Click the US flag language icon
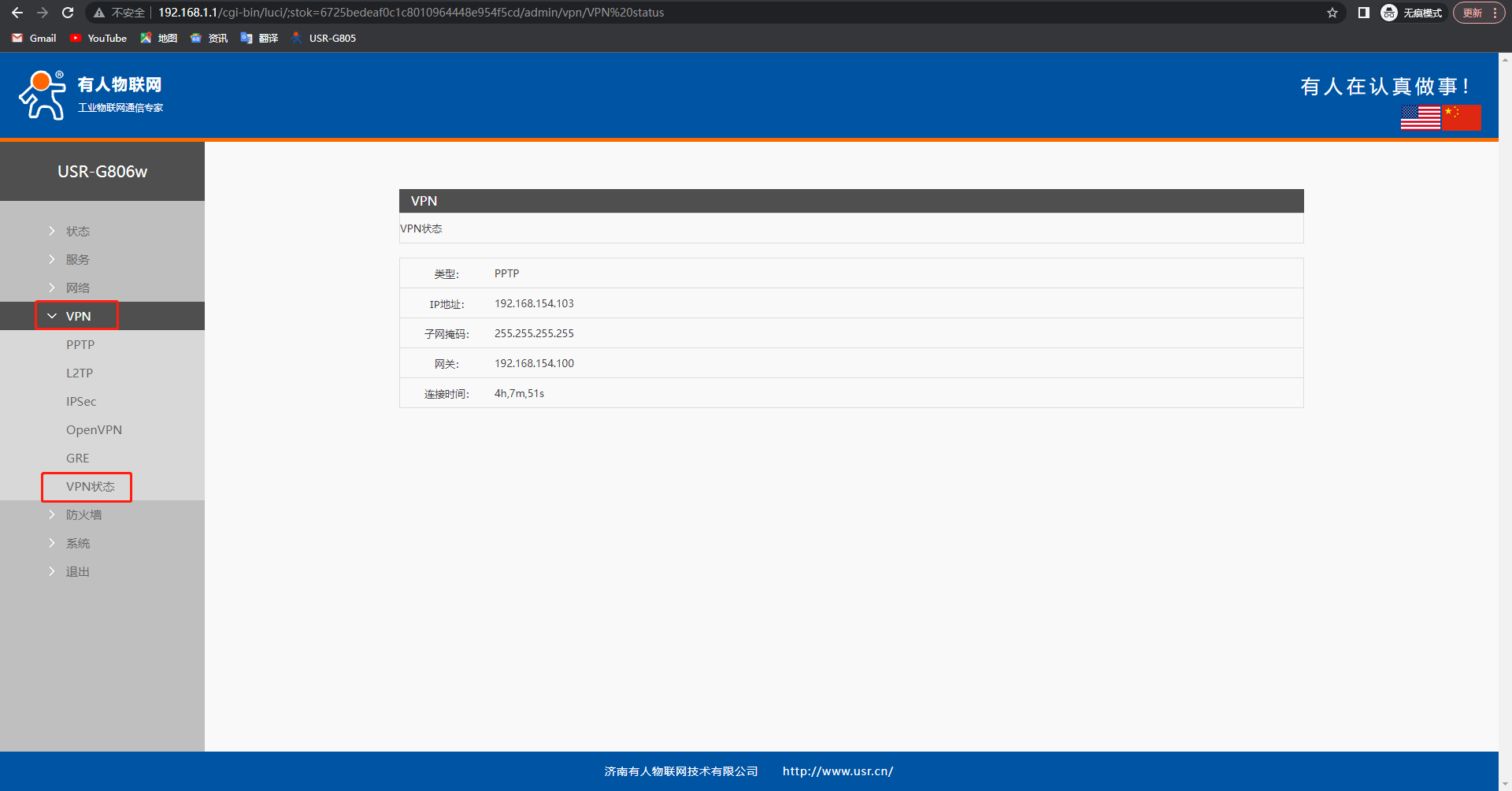 point(1420,117)
